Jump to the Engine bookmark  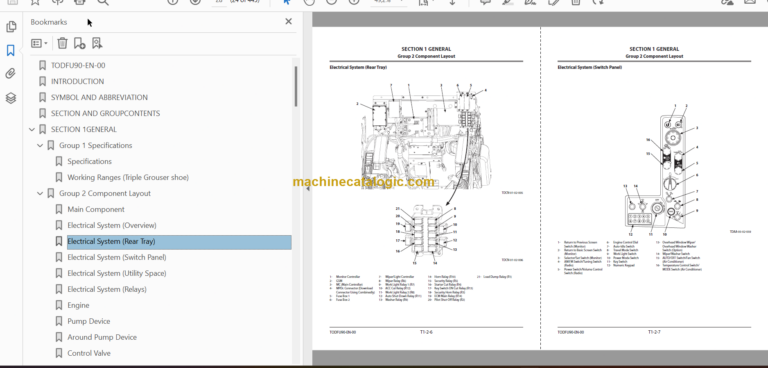[x=78, y=305]
